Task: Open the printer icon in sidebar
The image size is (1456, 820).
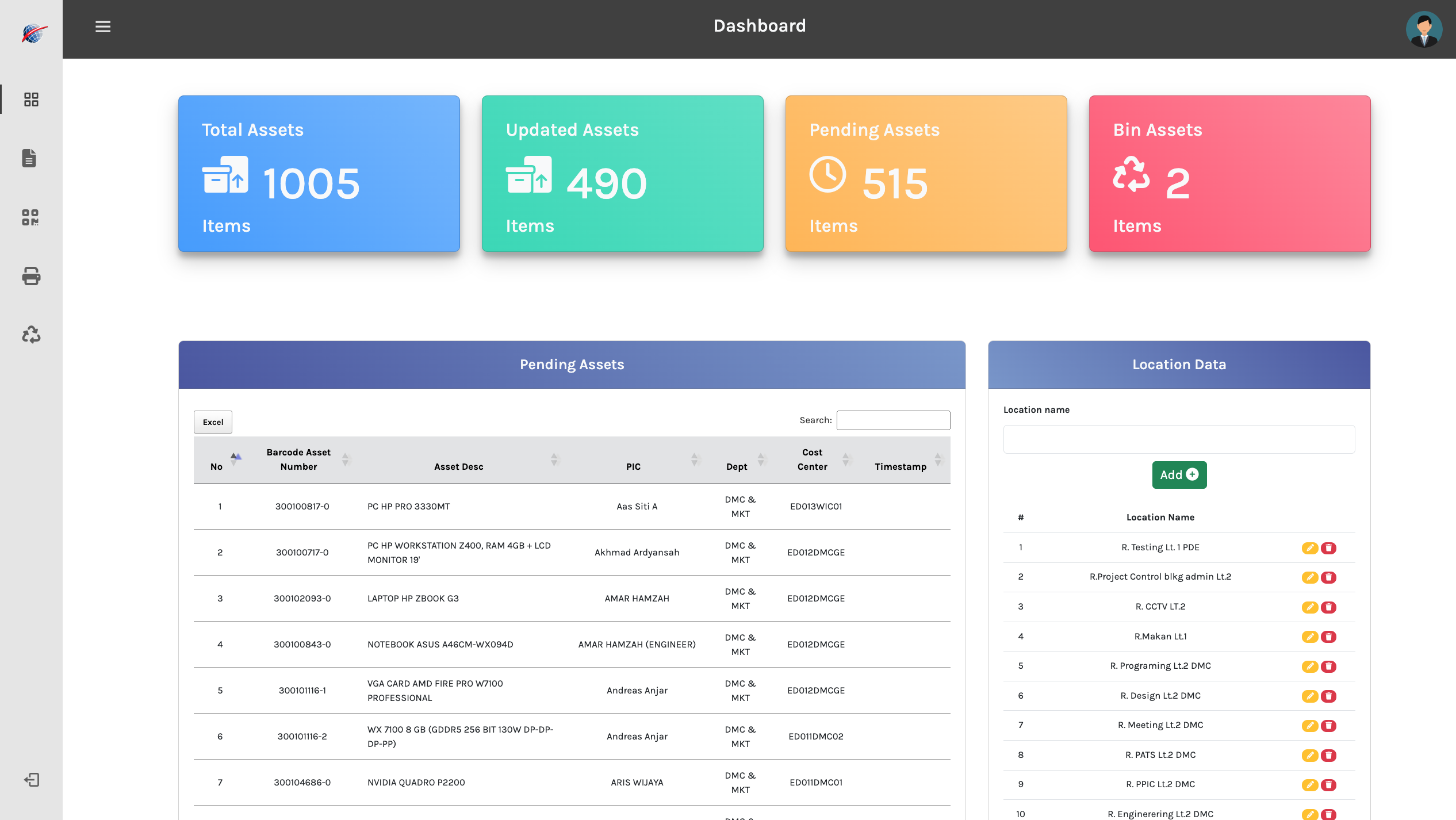Action: 31,276
